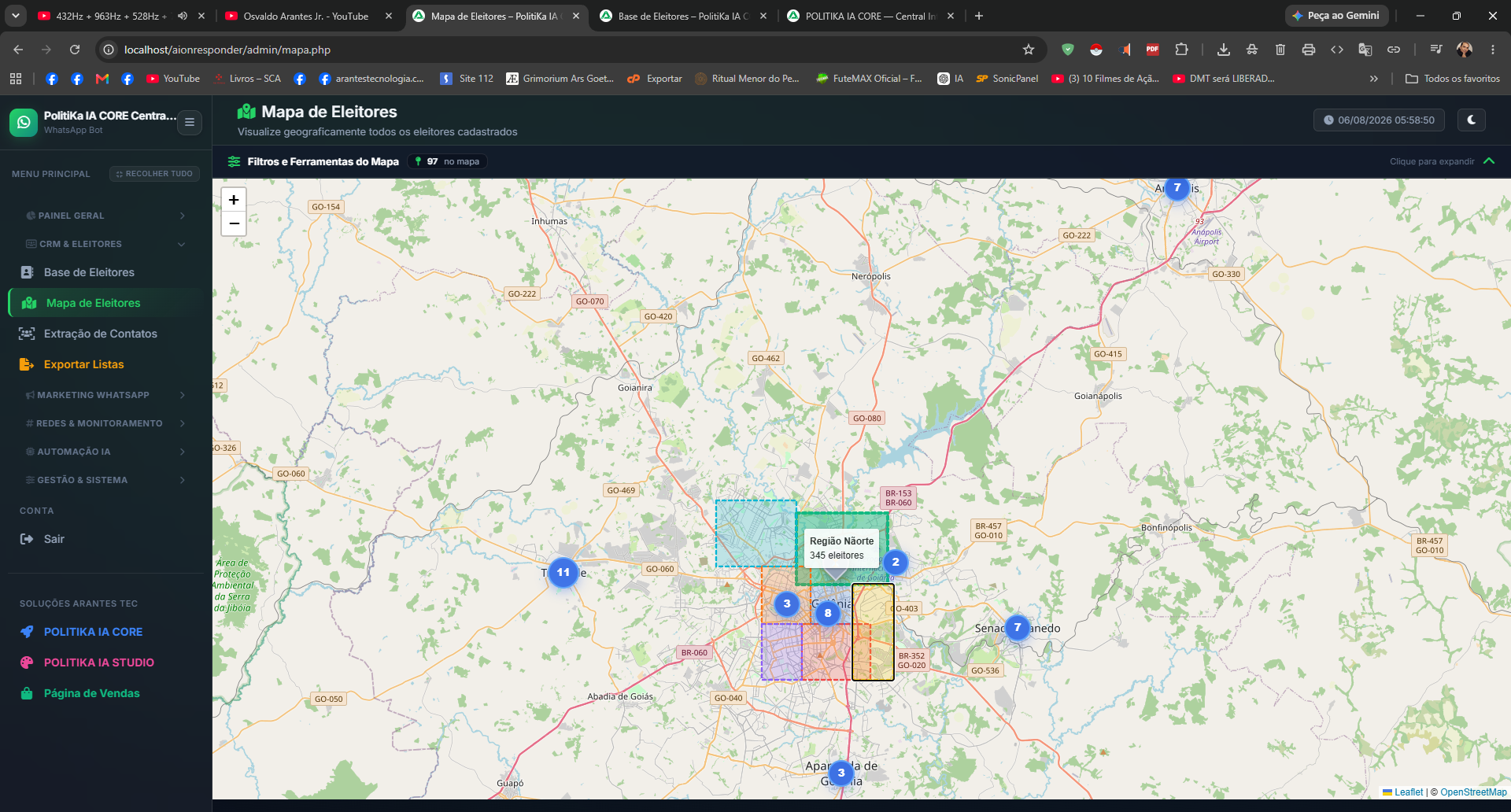
Task: Zoom in on the map
Action: [234, 200]
